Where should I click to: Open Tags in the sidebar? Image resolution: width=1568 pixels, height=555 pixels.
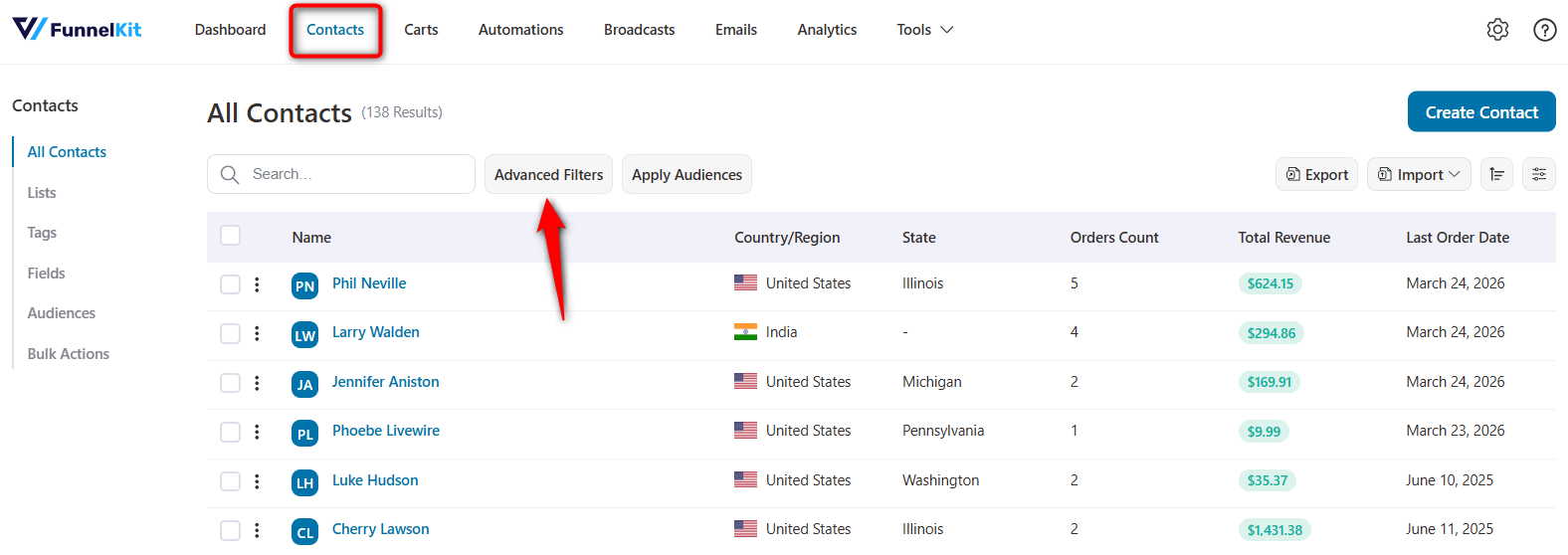point(42,233)
